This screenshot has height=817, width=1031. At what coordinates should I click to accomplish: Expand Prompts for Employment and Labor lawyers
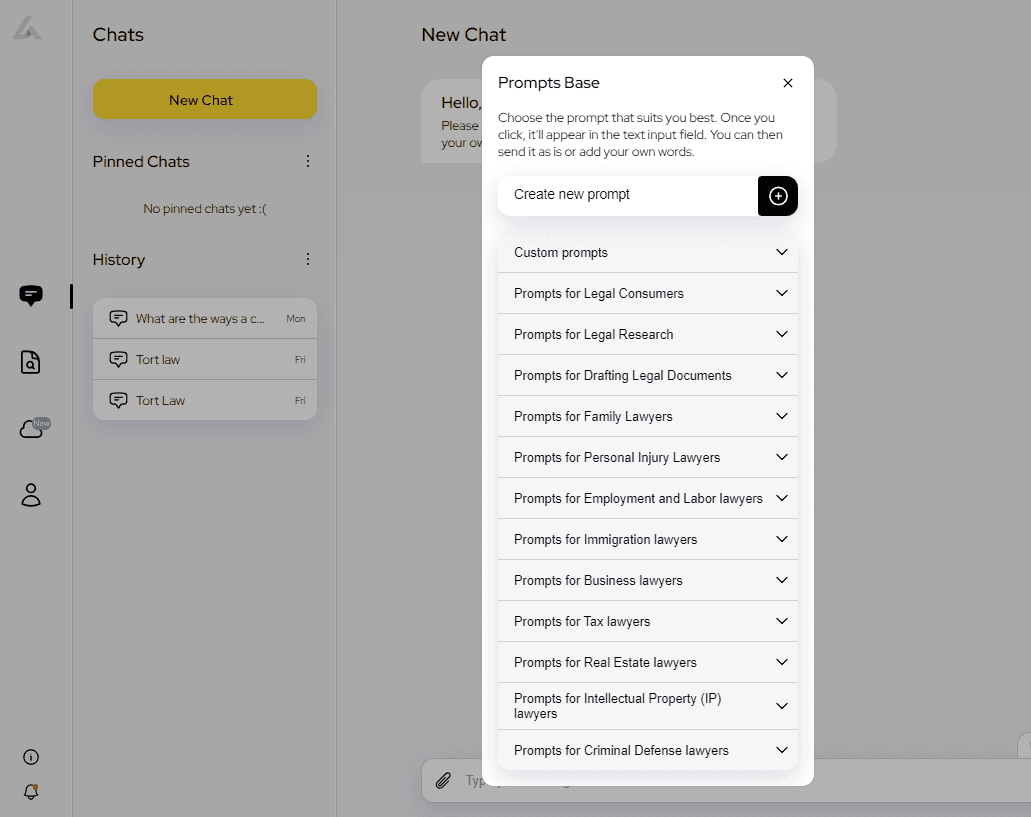648,498
